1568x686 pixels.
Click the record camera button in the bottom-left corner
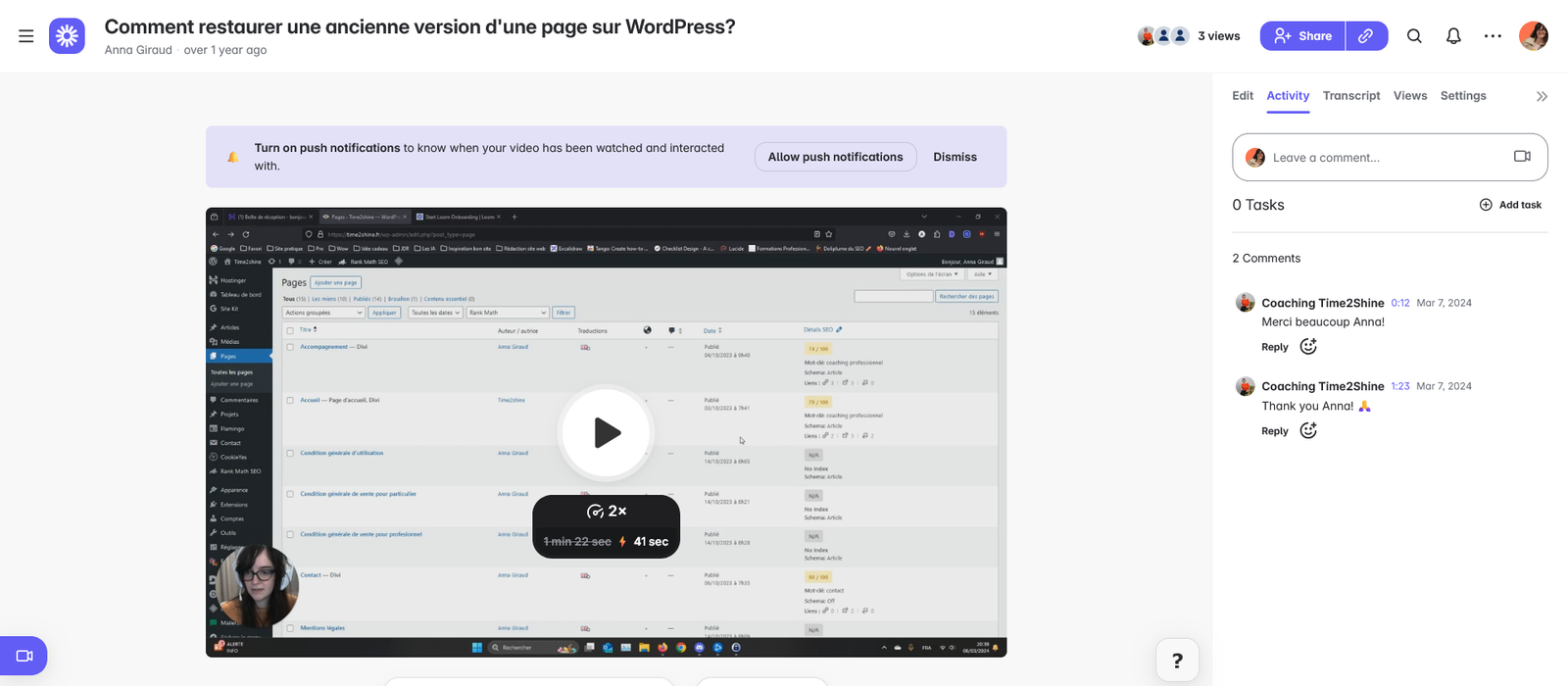pos(24,657)
